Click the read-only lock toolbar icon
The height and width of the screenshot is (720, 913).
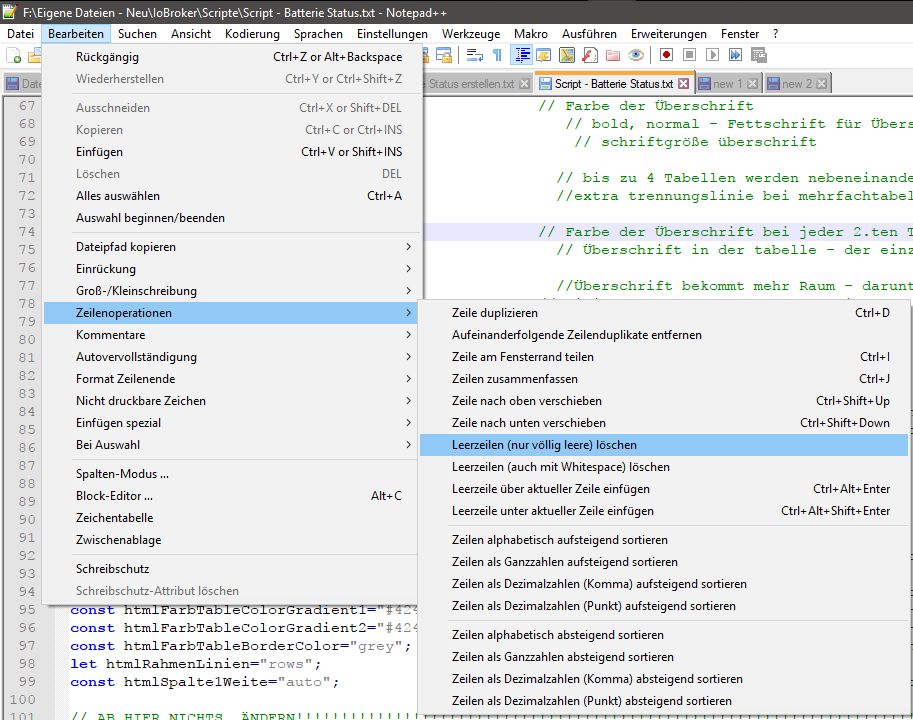pyautogui.click(x=444, y=55)
